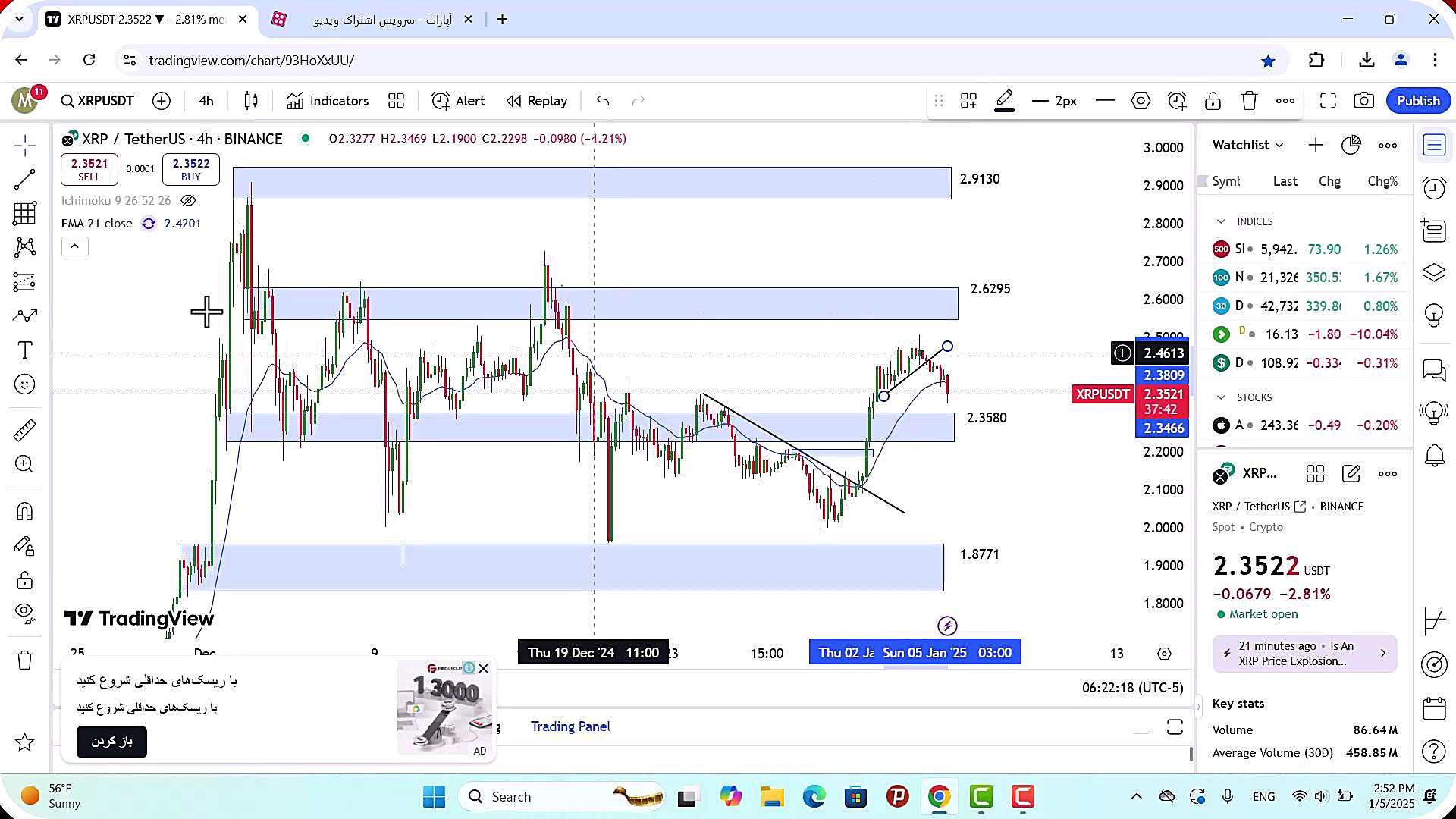Open forecasting and measurement tools
This screenshot has height=819, width=1456.
24,282
